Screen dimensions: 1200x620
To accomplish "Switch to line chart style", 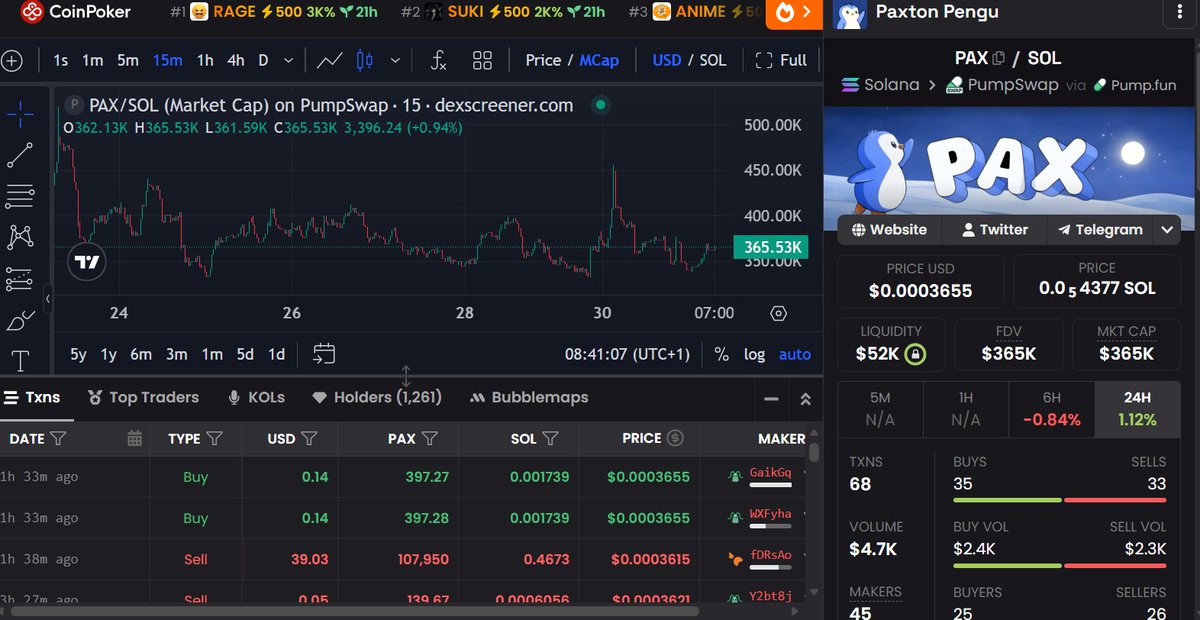I will (x=330, y=61).
